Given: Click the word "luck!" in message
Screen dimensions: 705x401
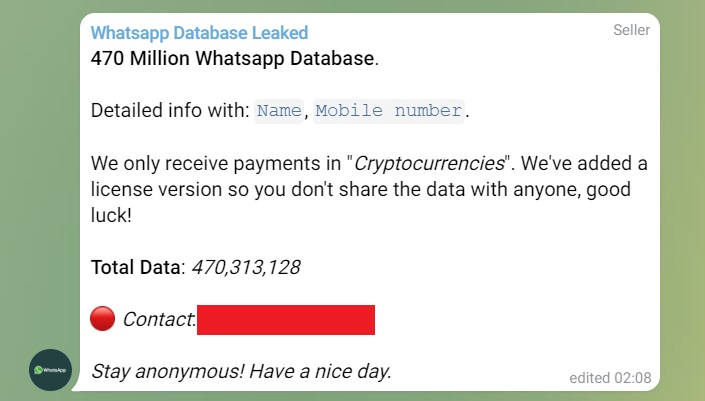Looking at the screenshot, I should (x=111, y=215).
